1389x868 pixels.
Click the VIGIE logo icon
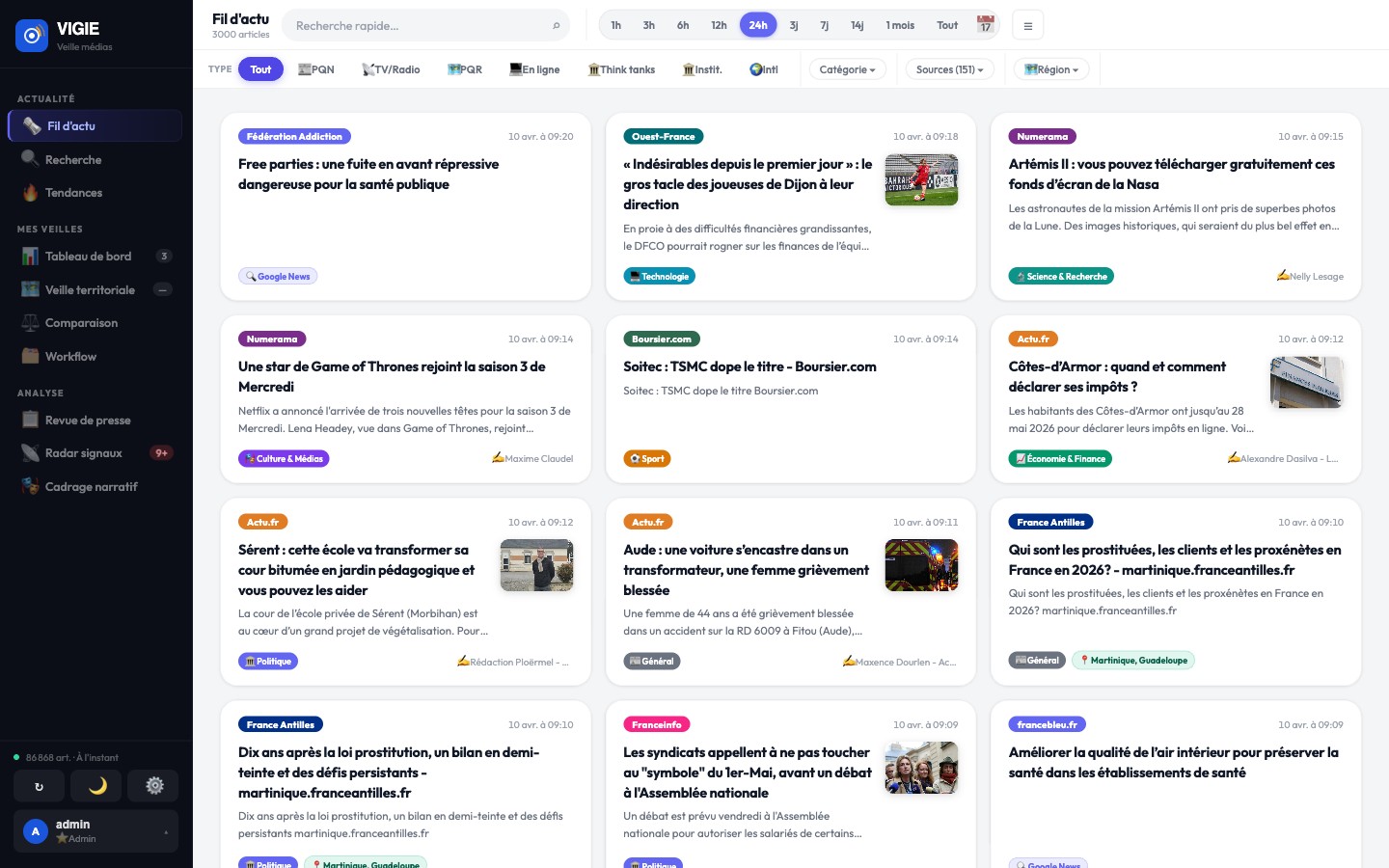click(32, 36)
